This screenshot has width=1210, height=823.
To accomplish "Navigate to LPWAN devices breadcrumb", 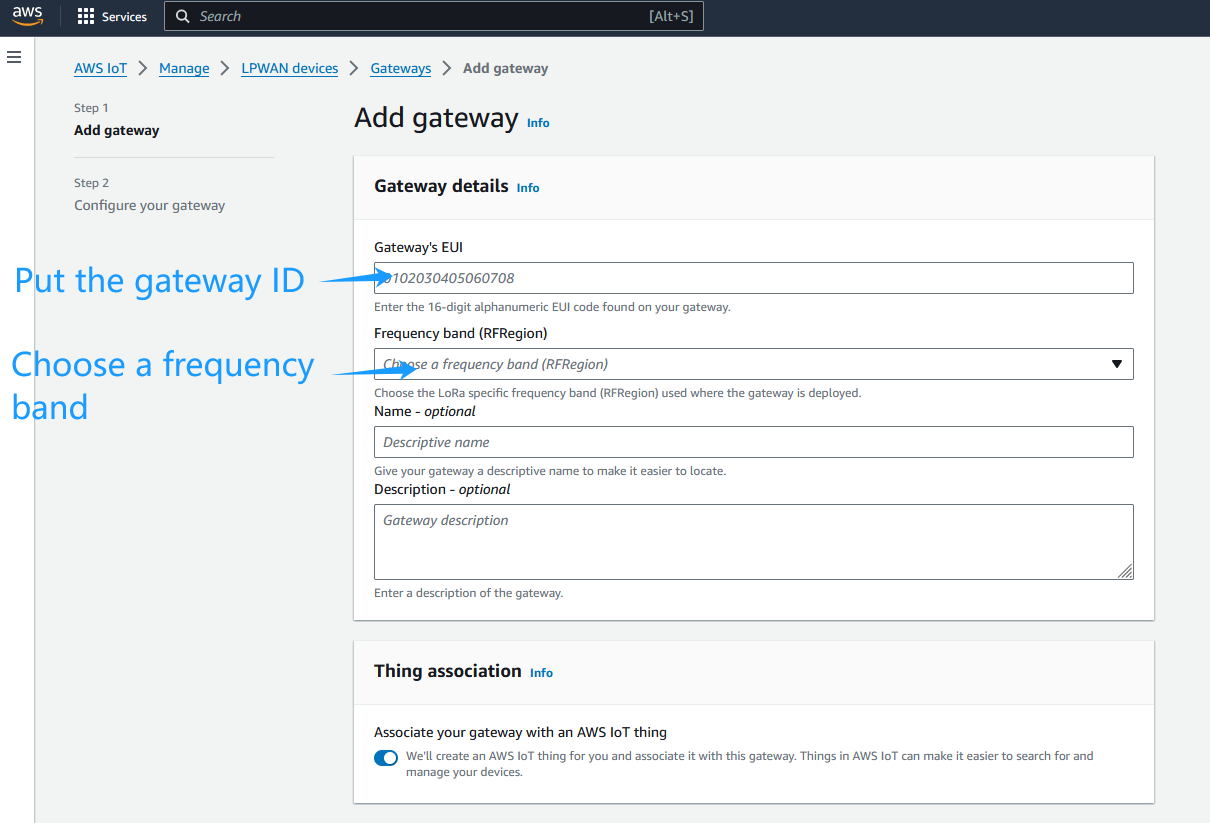I will 290,68.
